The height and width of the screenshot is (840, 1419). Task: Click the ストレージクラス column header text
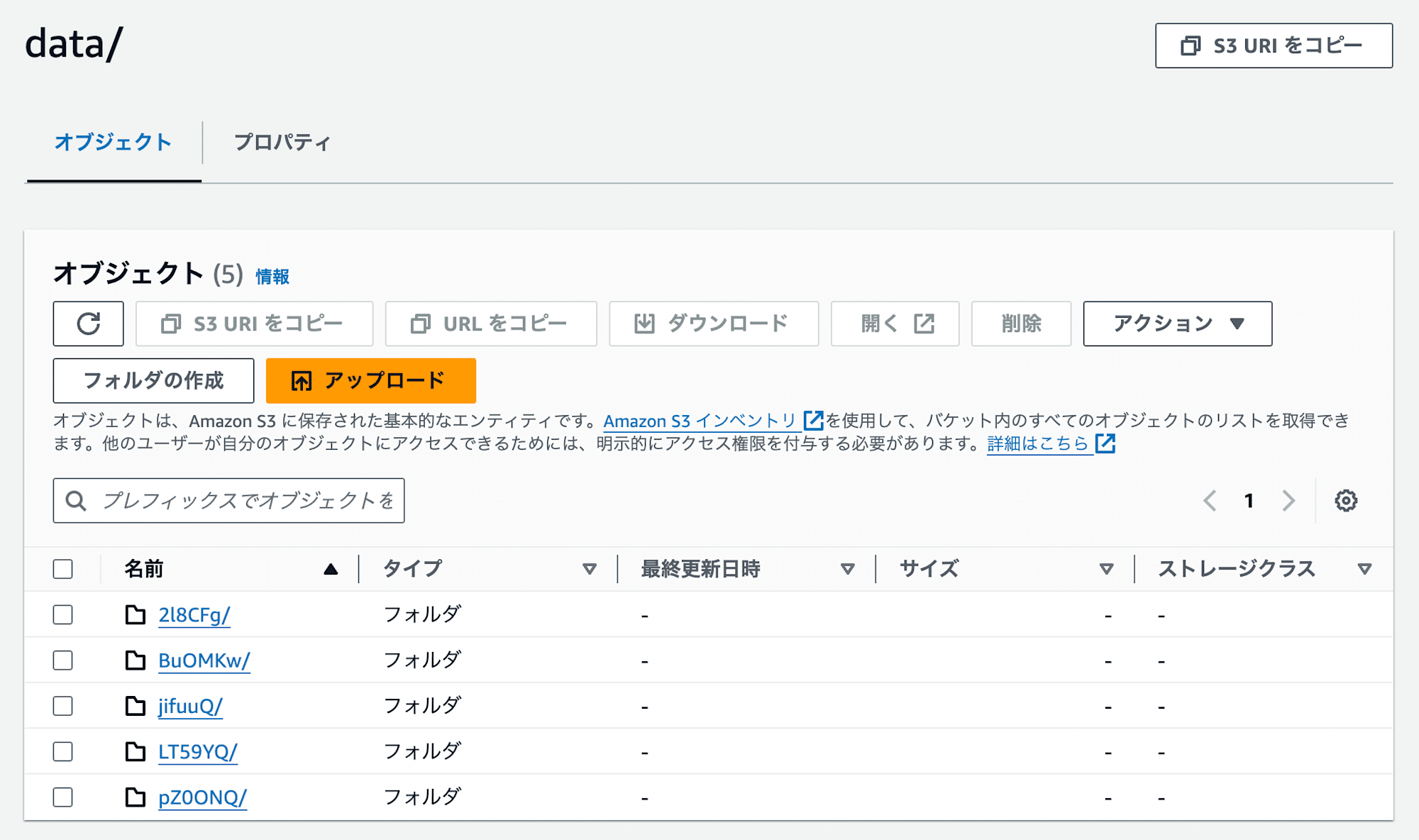pos(1237,569)
